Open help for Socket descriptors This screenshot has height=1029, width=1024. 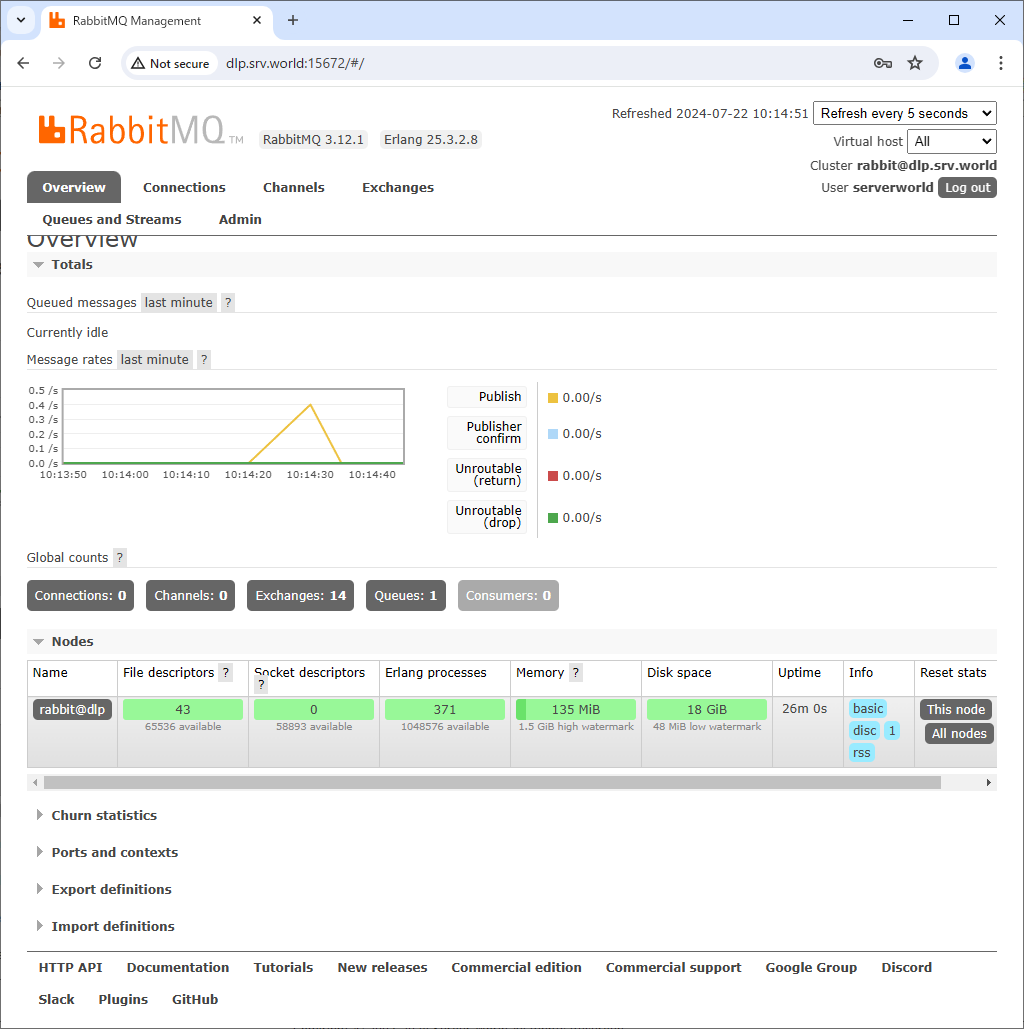[261, 684]
